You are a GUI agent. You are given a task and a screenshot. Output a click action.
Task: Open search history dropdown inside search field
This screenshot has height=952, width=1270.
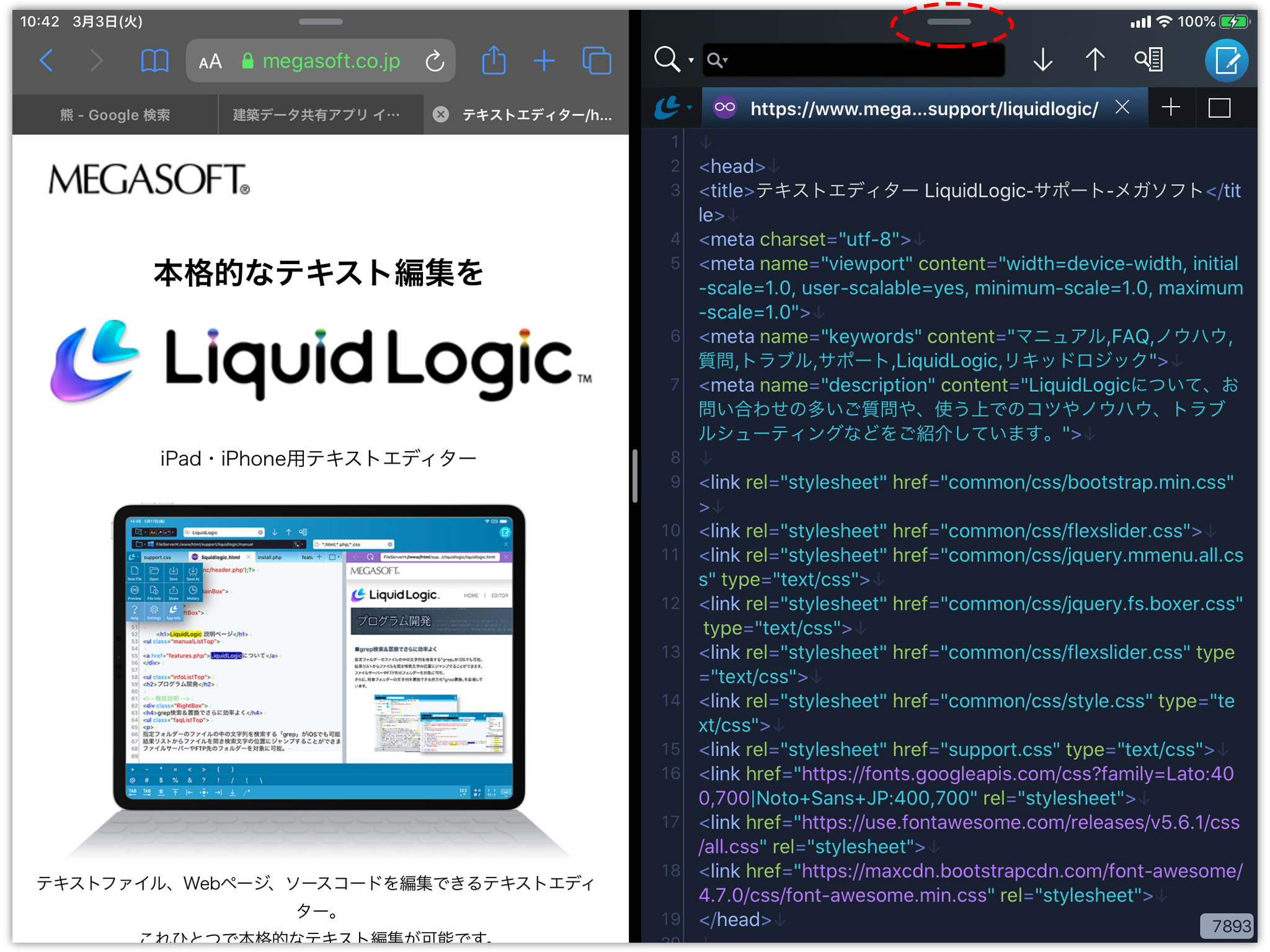pyautogui.click(x=717, y=60)
